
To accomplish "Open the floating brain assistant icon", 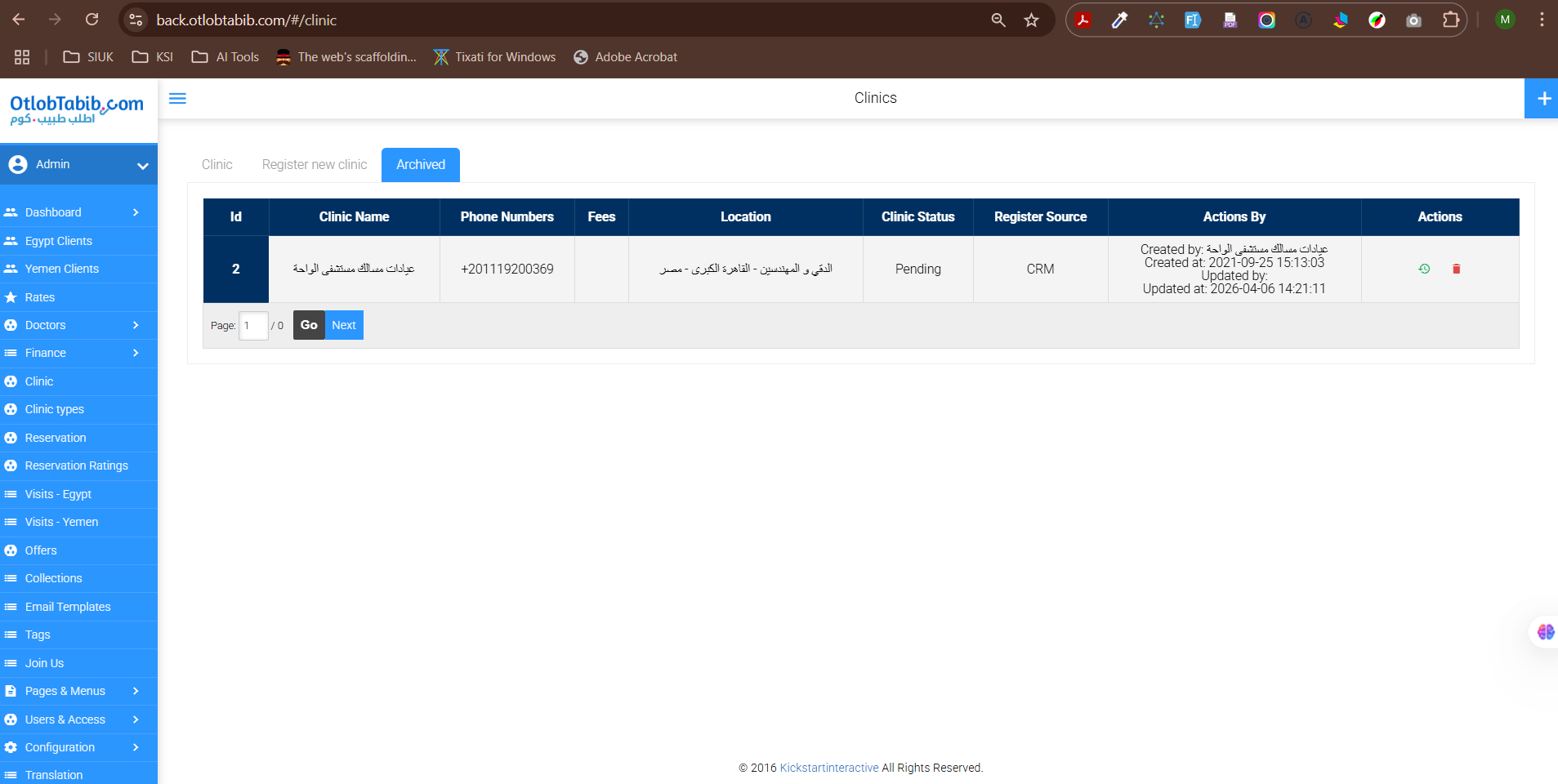I will [1545, 632].
